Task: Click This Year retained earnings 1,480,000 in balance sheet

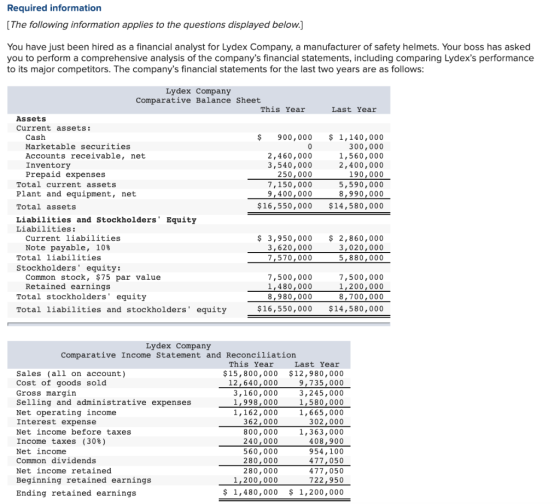Action: (x=290, y=286)
